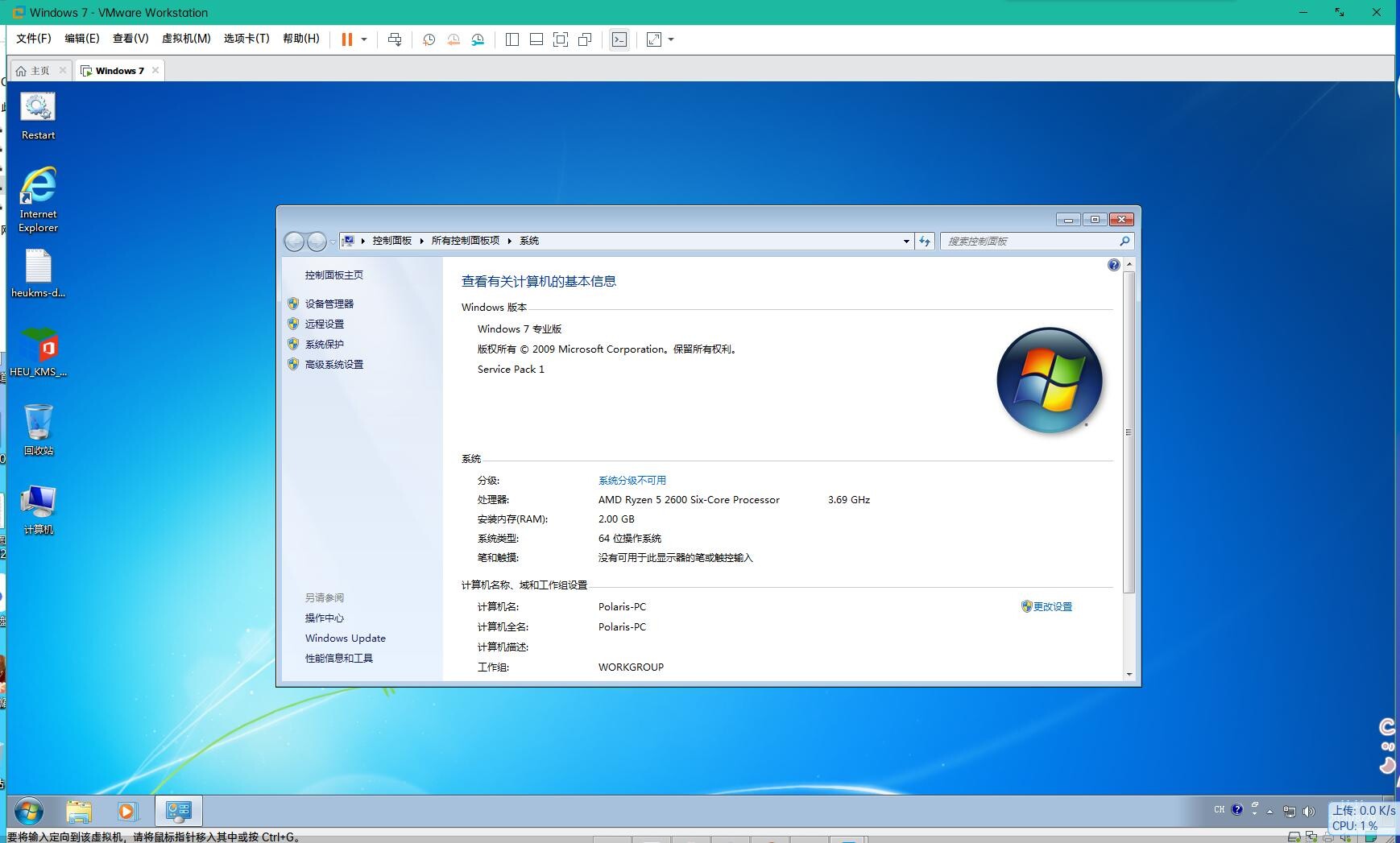Open the snapshot manager wrench-clock icon
The height and width of the screenshot is (843, 1400).
click(x=478, y=39)
